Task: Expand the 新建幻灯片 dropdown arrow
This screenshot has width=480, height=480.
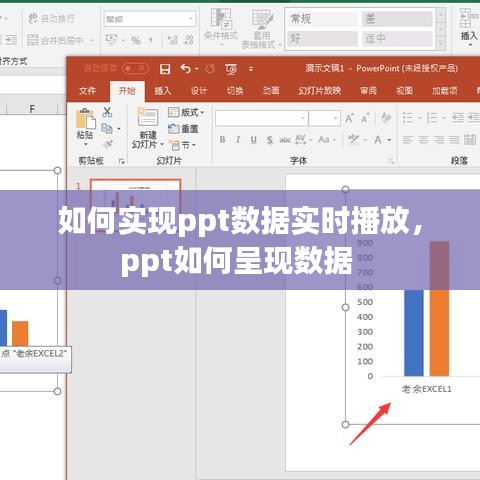Action: (x=162, y=145)
